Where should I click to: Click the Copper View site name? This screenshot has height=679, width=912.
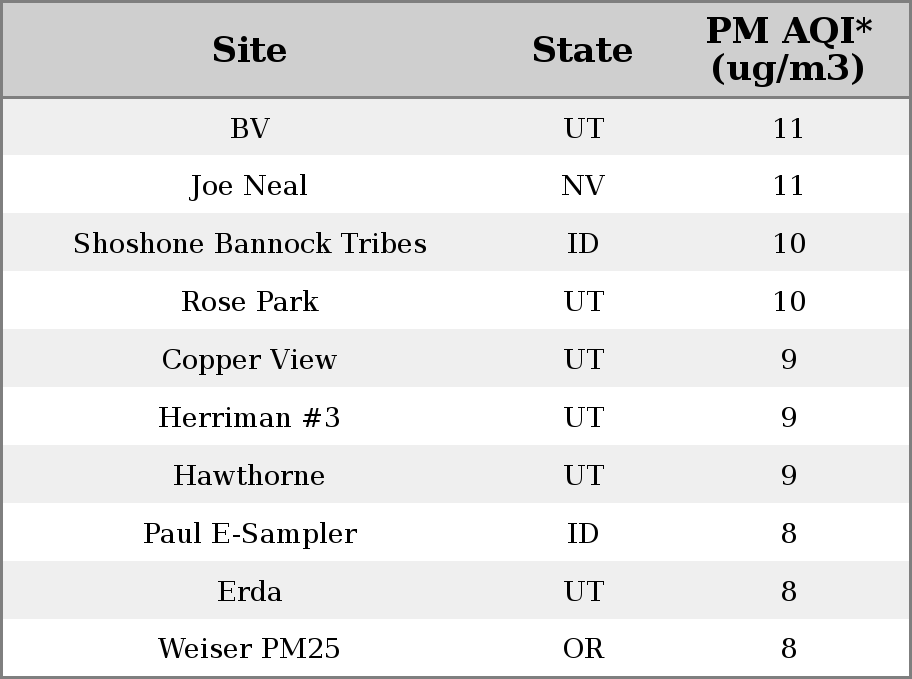[x=250, y=360]
